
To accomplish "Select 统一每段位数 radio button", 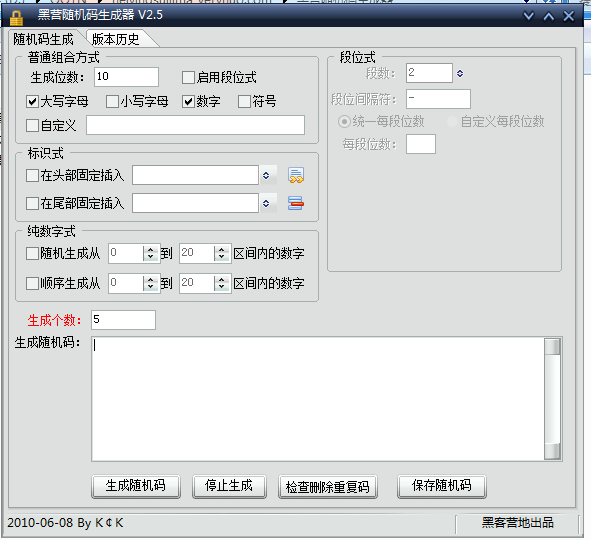I will pos(344,121).
